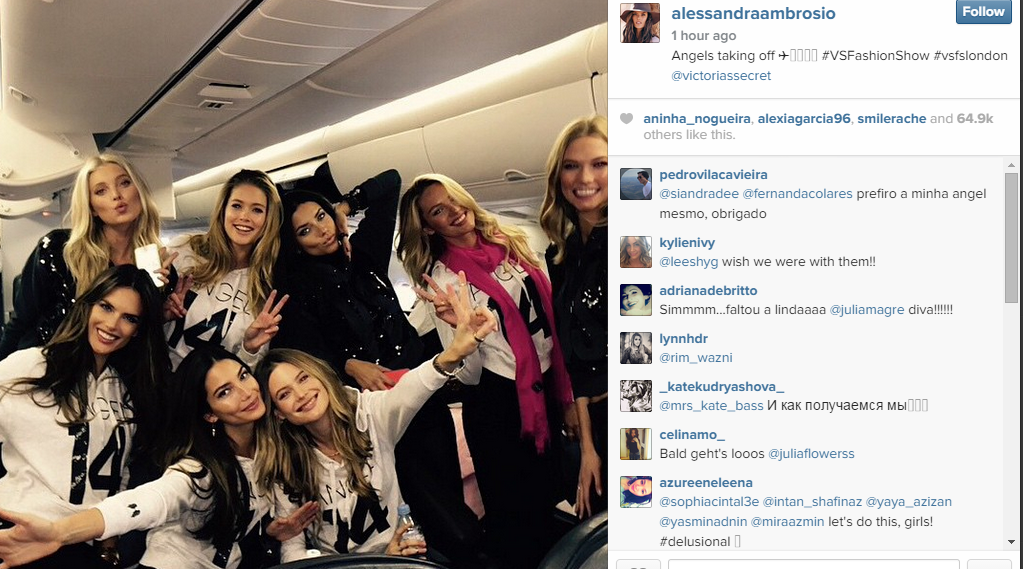Click the @siandradee mention link
1023x569 pixels.
pos(699,194)
